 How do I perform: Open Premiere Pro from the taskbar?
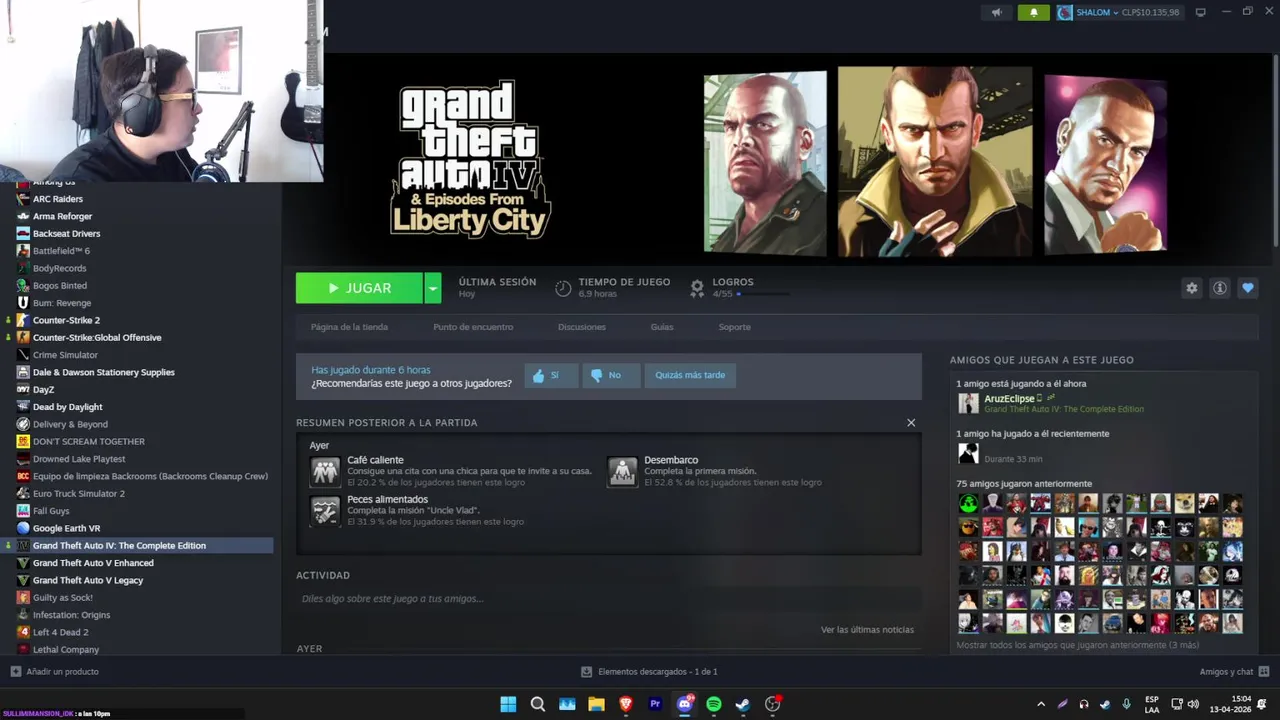[655, 704]
